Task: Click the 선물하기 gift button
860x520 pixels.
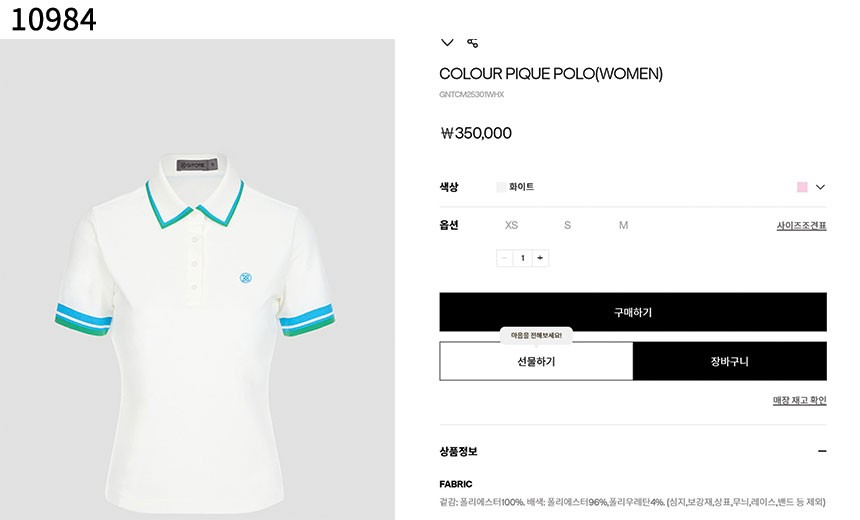Action: [536, 361]
